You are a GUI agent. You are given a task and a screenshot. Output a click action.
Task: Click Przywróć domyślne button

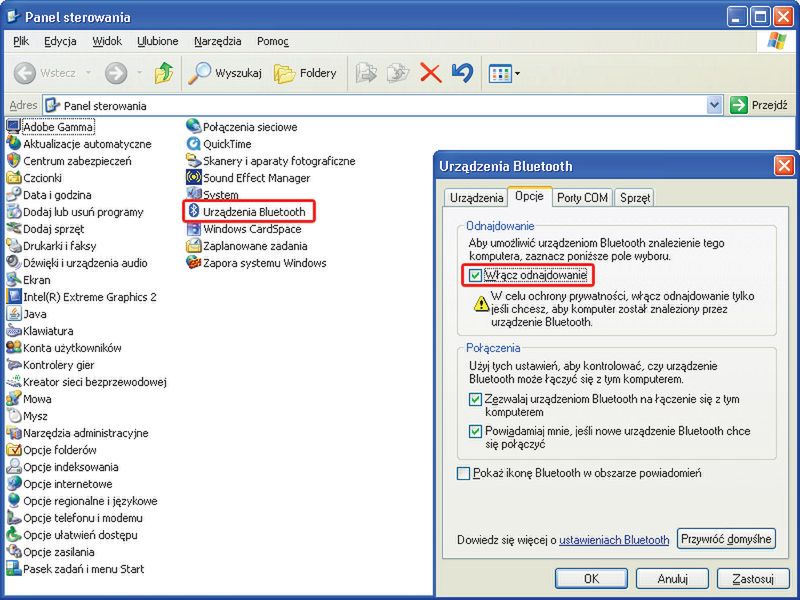click(x=726, y=539)
